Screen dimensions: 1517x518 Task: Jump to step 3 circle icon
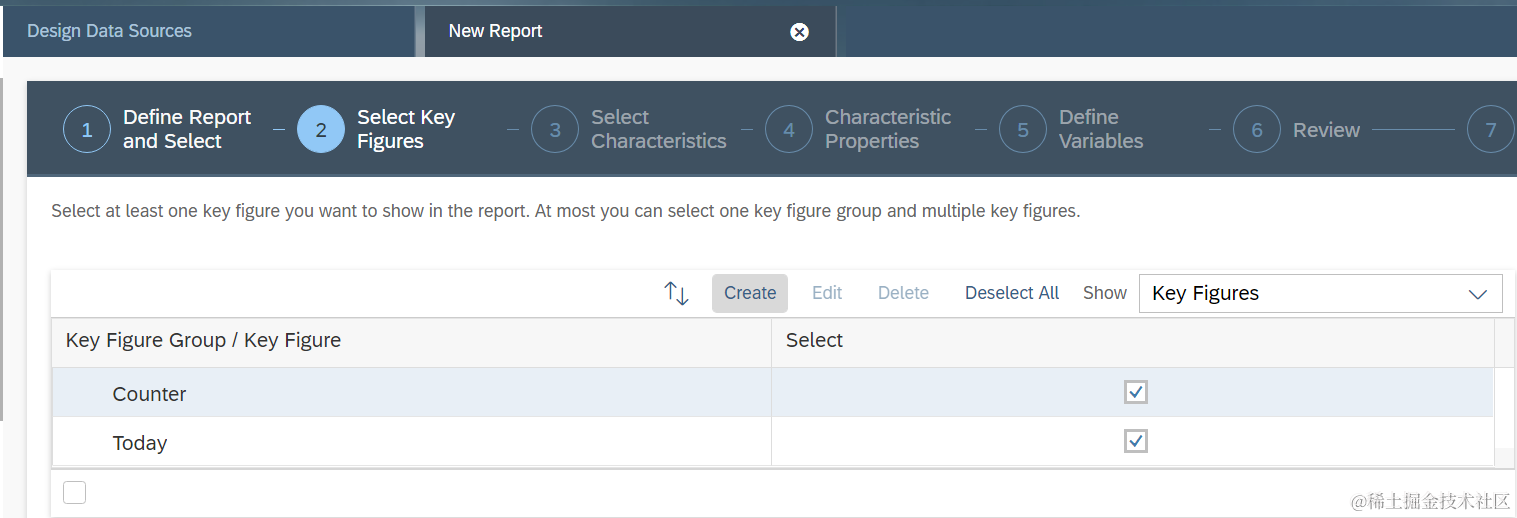coord(555,130)
